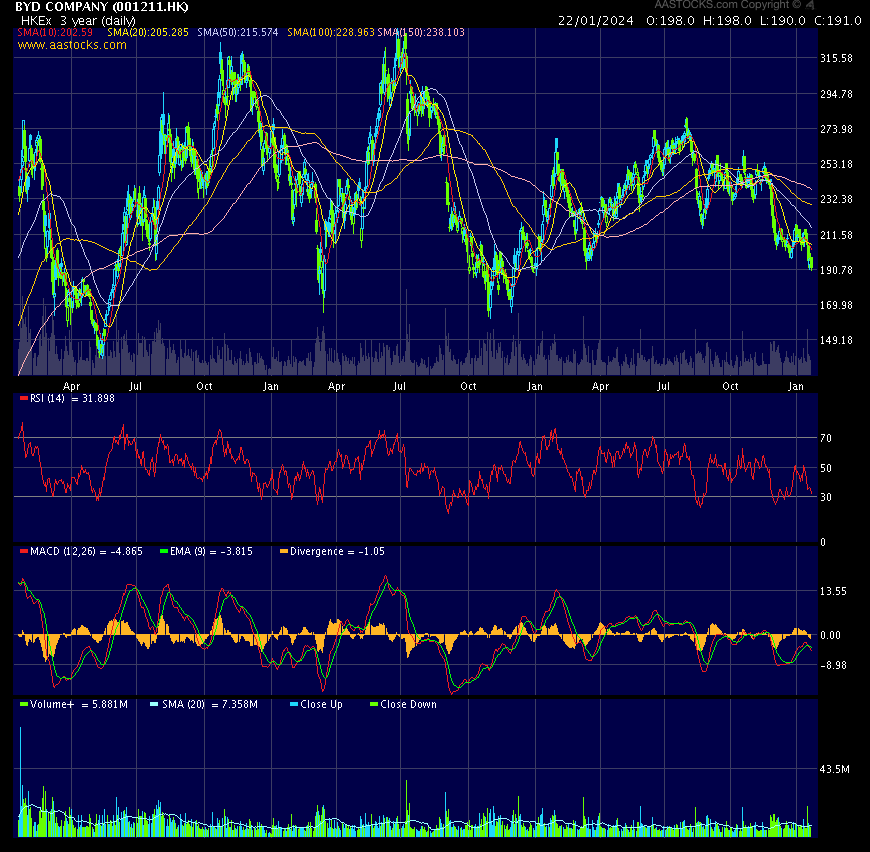Click the 13.55 label on MACD axis

click(x=833, y=591)
